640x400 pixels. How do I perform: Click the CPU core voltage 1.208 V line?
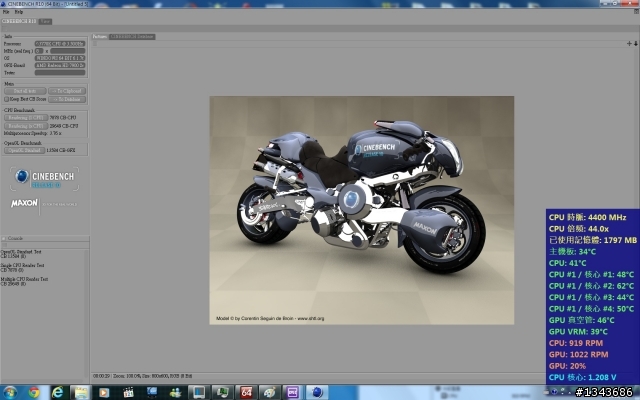582,378
